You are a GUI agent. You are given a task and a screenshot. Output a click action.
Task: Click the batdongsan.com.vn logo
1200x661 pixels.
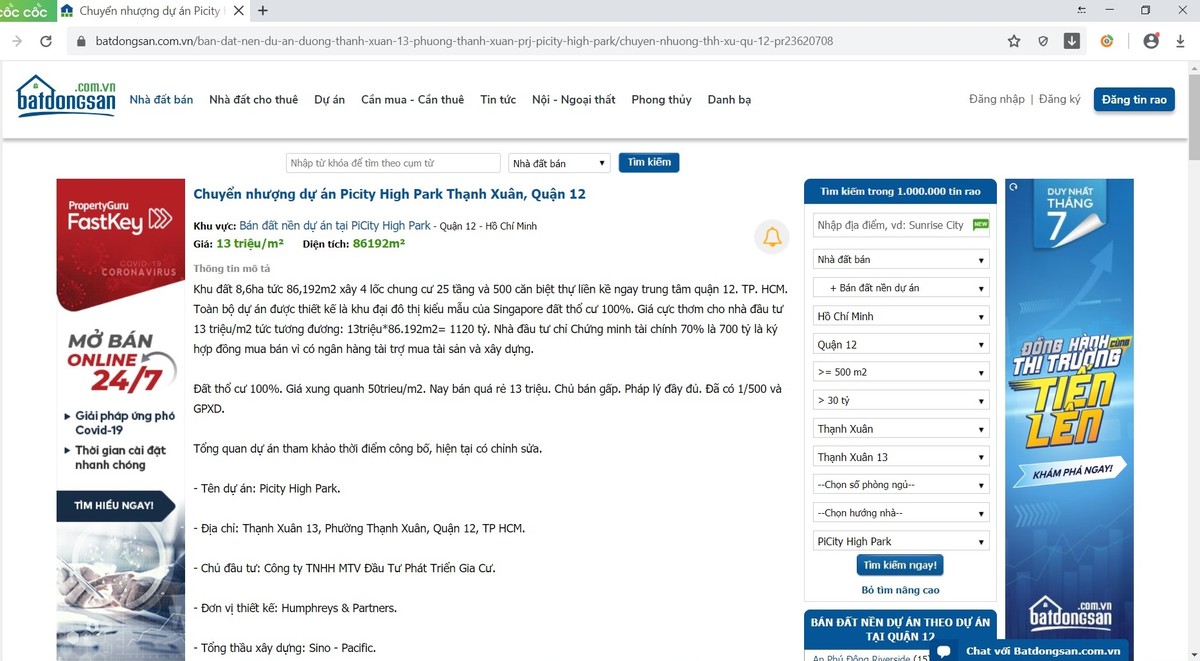66,97
